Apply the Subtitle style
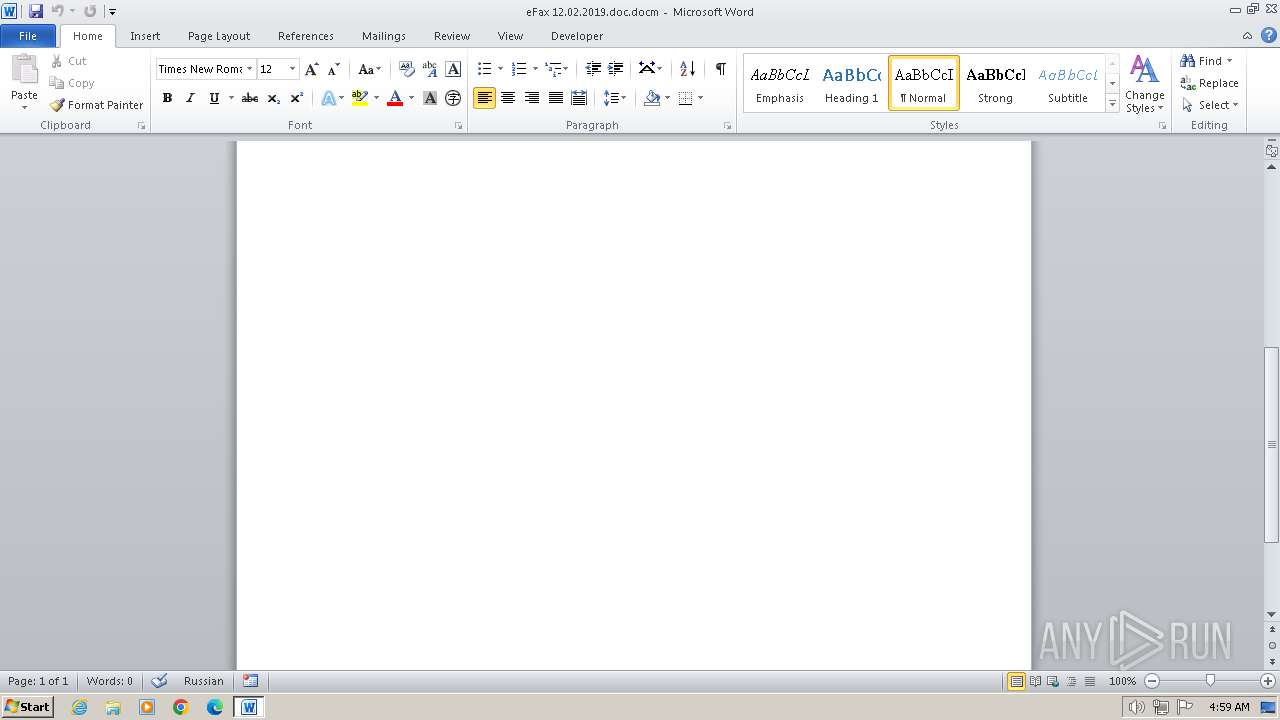 pyautogui.click(x=1068, y=83)
